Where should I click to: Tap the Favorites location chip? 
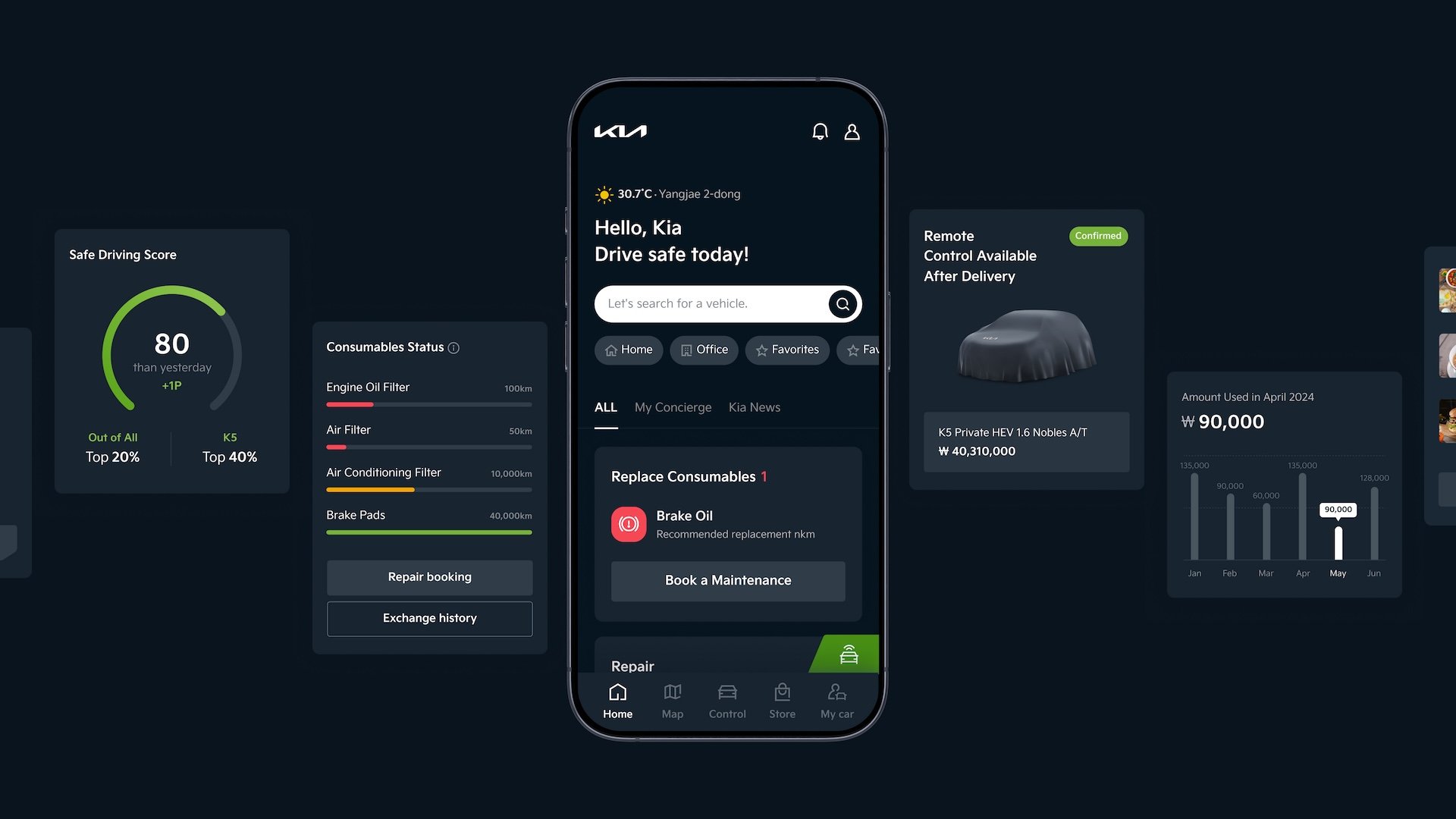786,349
